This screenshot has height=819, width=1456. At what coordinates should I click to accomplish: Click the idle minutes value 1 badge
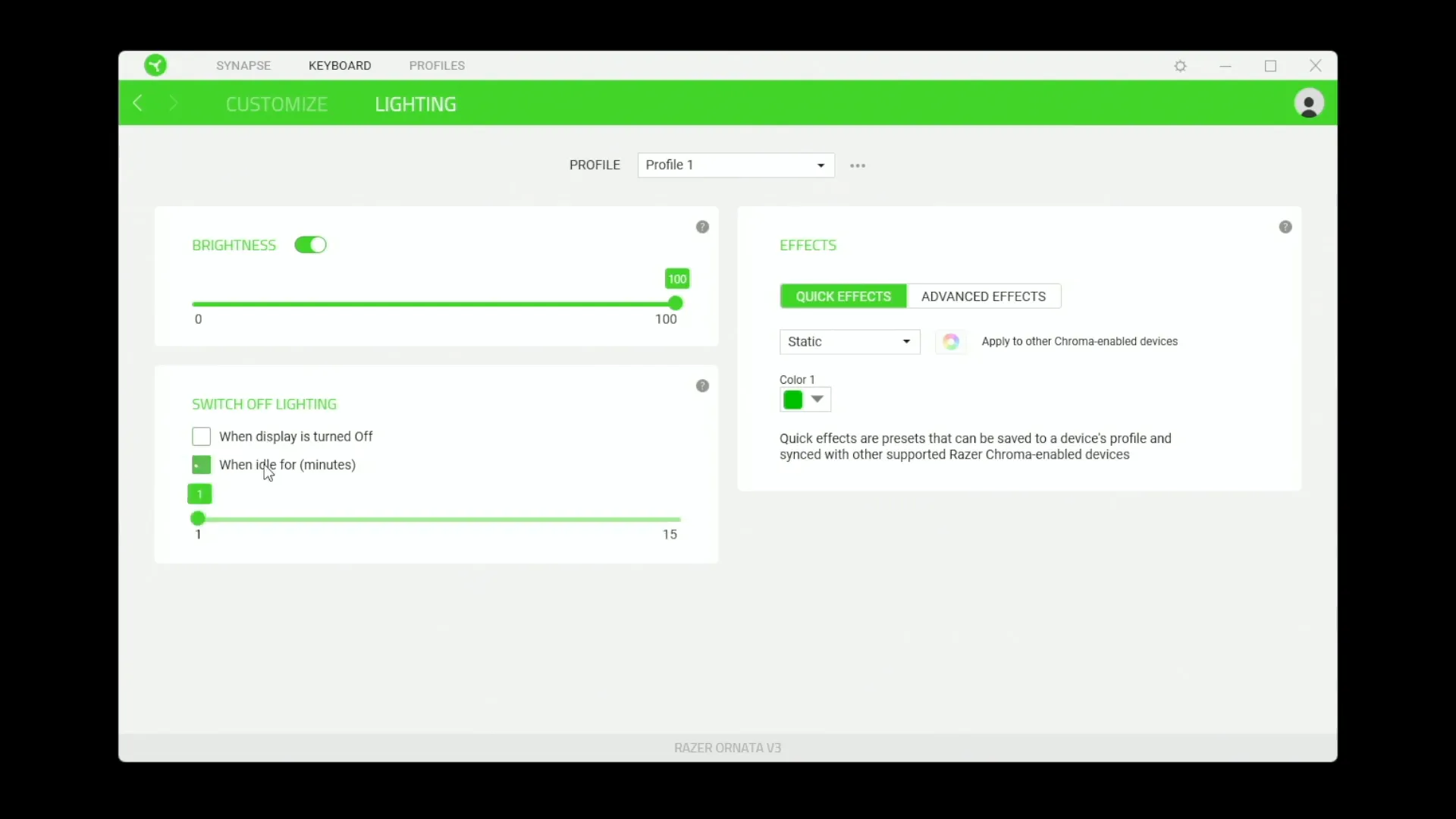(199, 494)
